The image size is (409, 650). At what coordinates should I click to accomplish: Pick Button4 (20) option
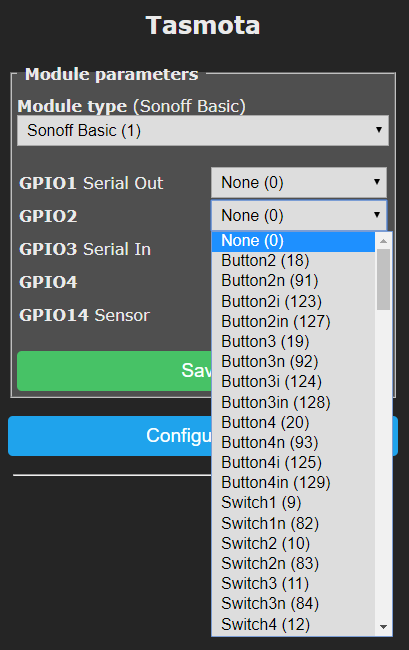[293, 422]
